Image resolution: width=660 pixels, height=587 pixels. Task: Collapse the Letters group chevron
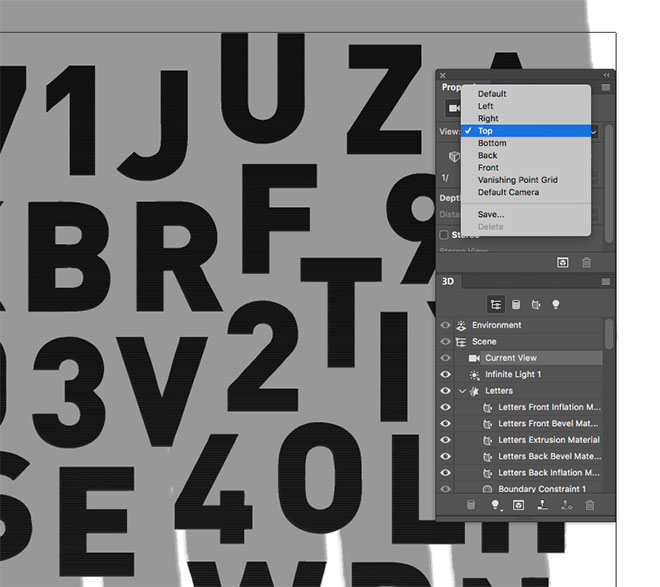coord(462,391)
